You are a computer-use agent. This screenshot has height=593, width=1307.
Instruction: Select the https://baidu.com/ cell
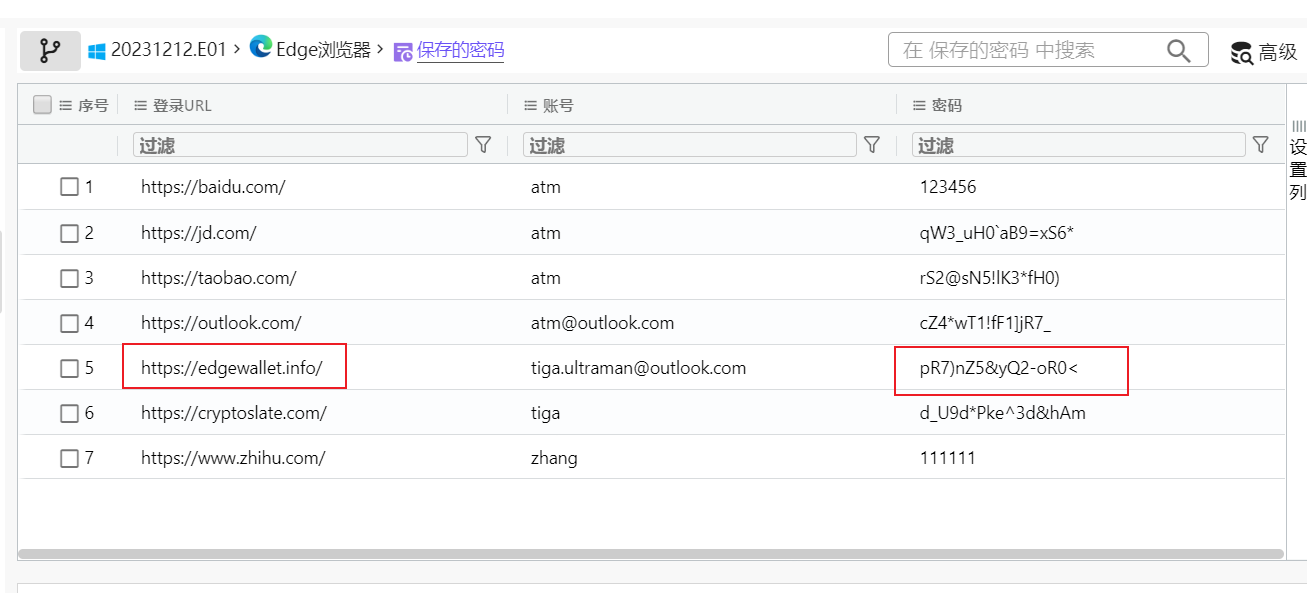click(213, 187)
